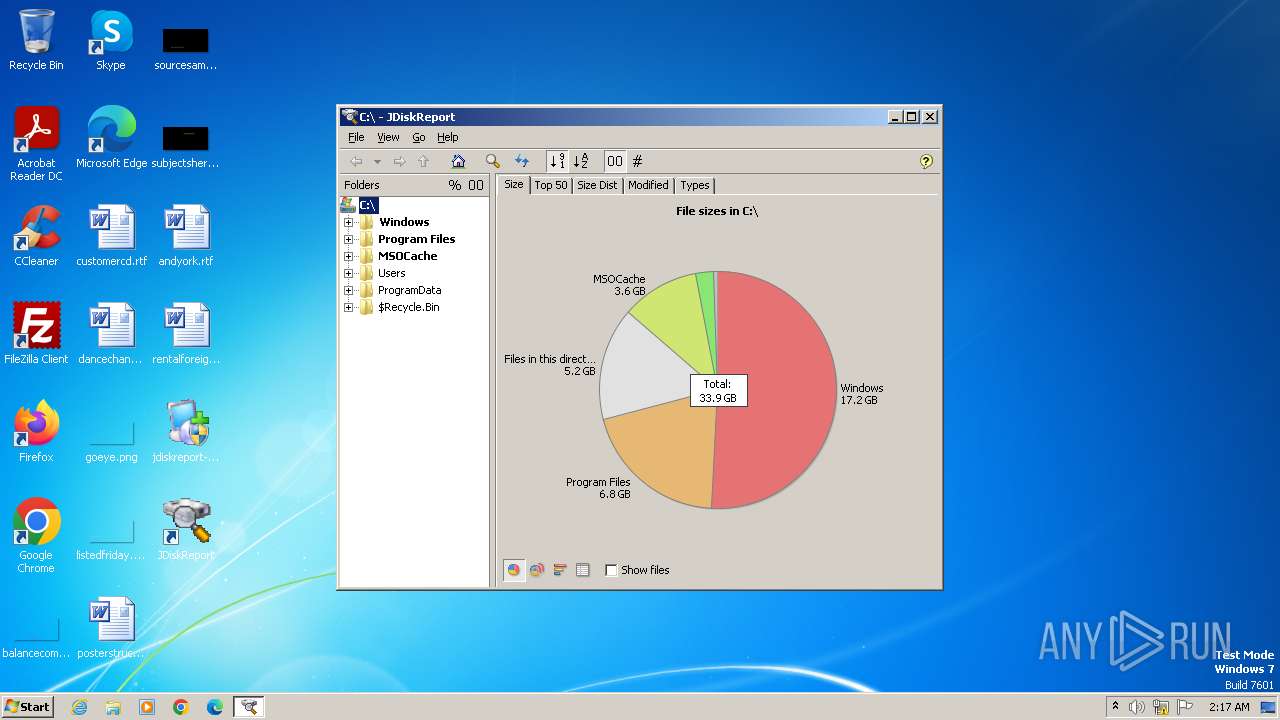Switch to the Modified tab
This screenshot has height=720, width=1280.
point(648,185)
